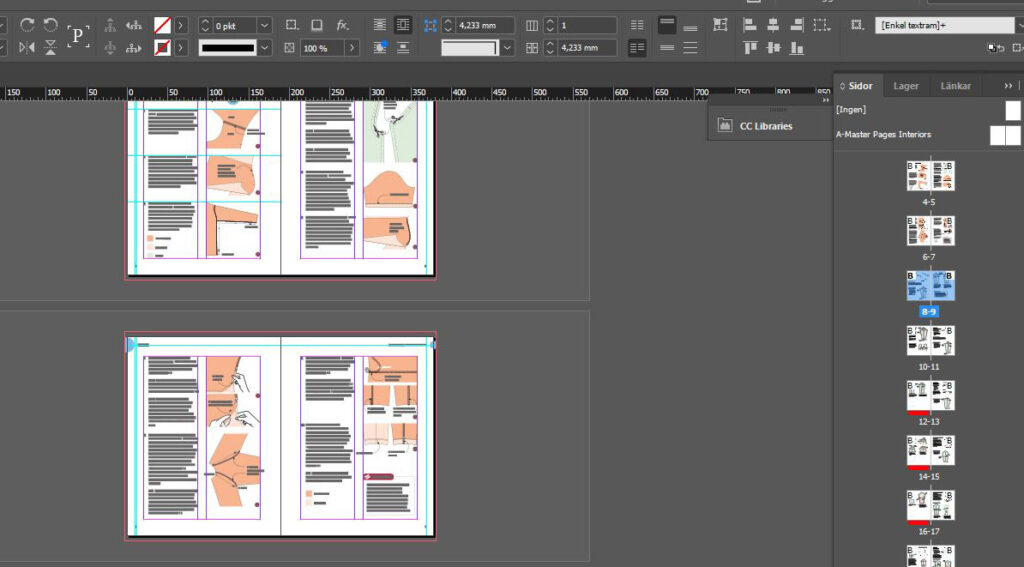Click the align left edges icon
The image size is (1024, 567).
tap(750, 25)
